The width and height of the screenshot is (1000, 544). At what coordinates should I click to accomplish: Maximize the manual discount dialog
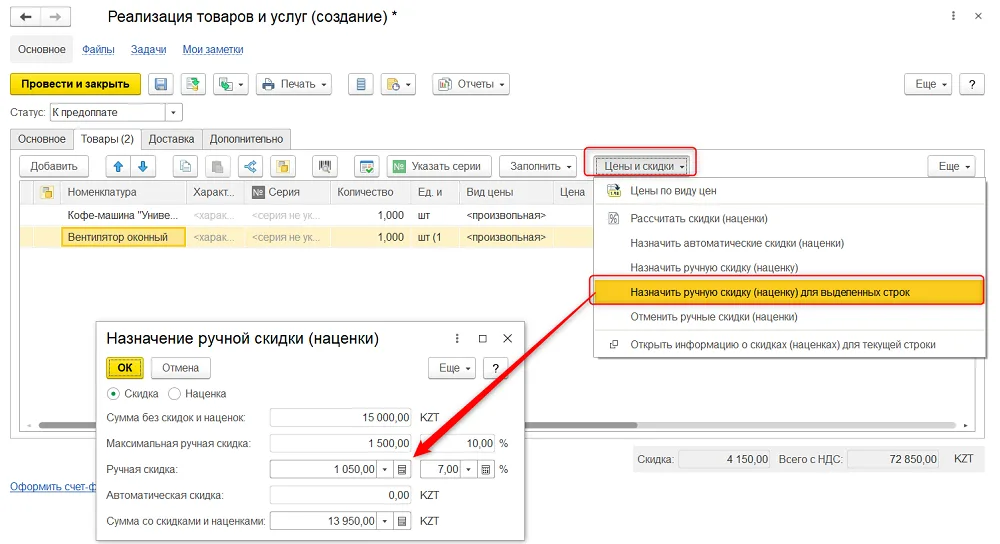[483, 339]
